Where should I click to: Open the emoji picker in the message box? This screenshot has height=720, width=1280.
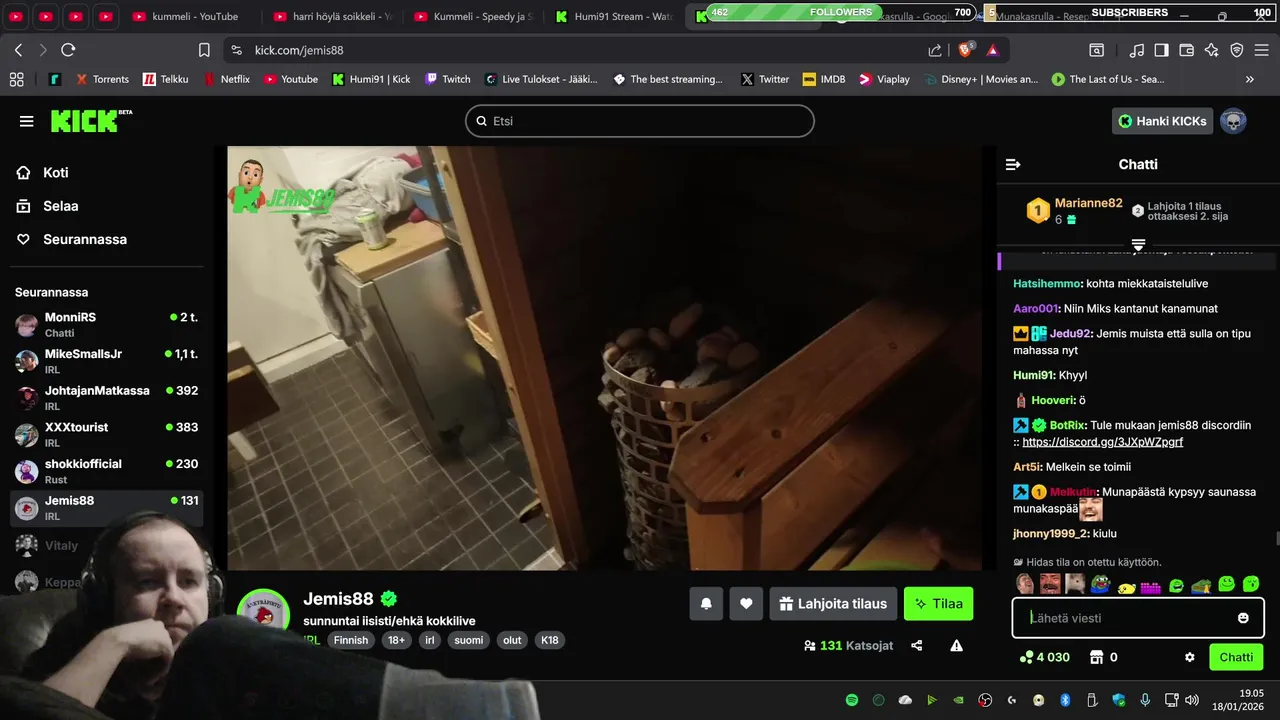click(1243, 618)
